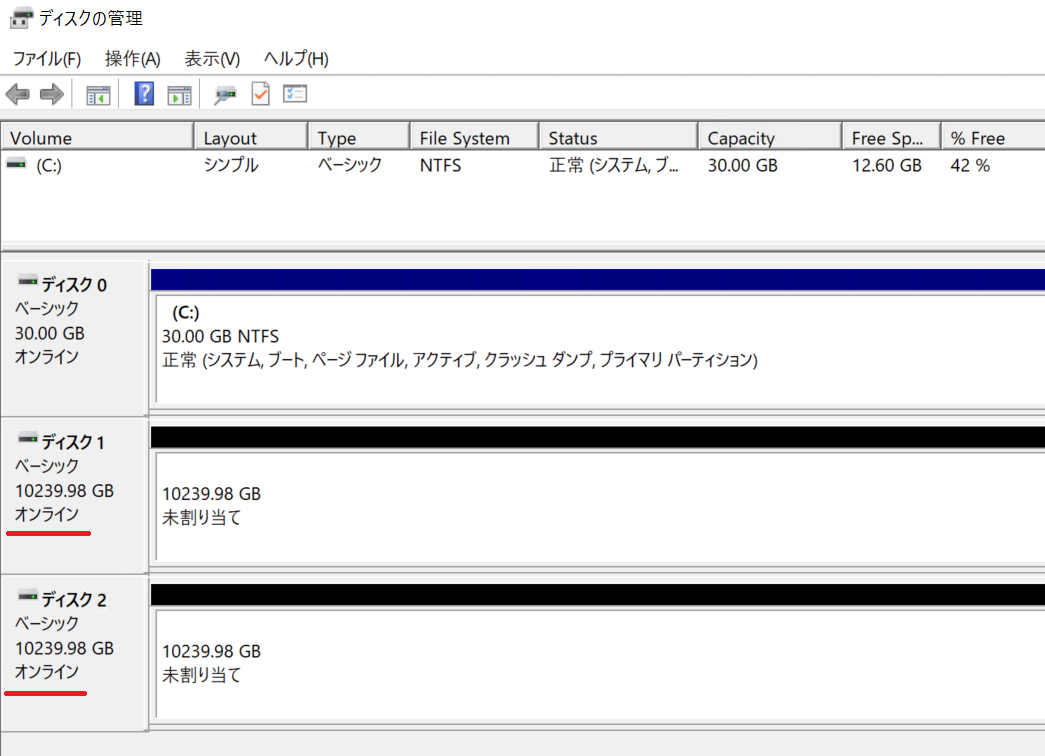The image size is (1045, 756).
Task: Click the Back arrow toolbar icon
Action: pos(18,94)
